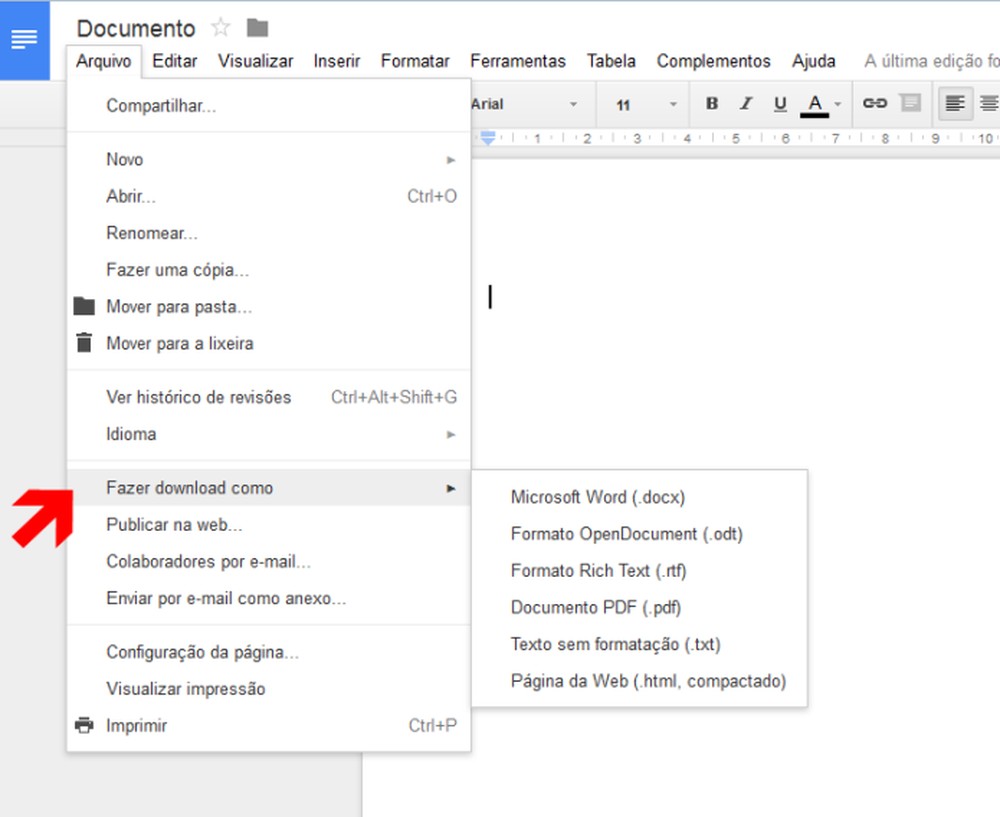Choose Microsoft Word (.docx) download format

598,497
